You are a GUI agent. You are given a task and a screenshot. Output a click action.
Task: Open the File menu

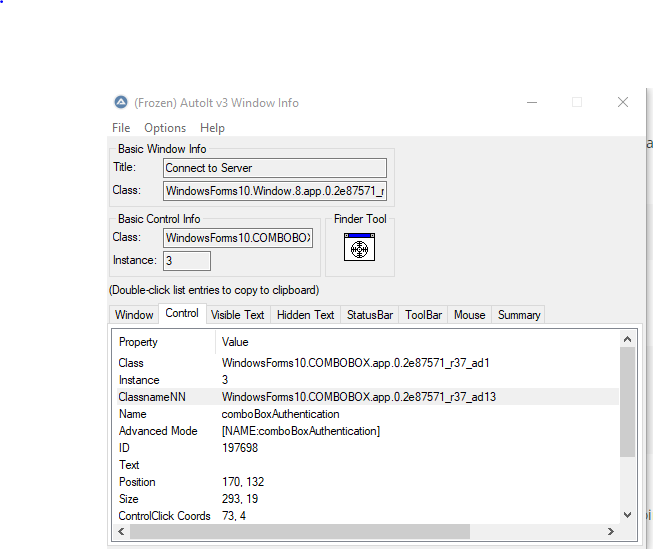point(121,128)
